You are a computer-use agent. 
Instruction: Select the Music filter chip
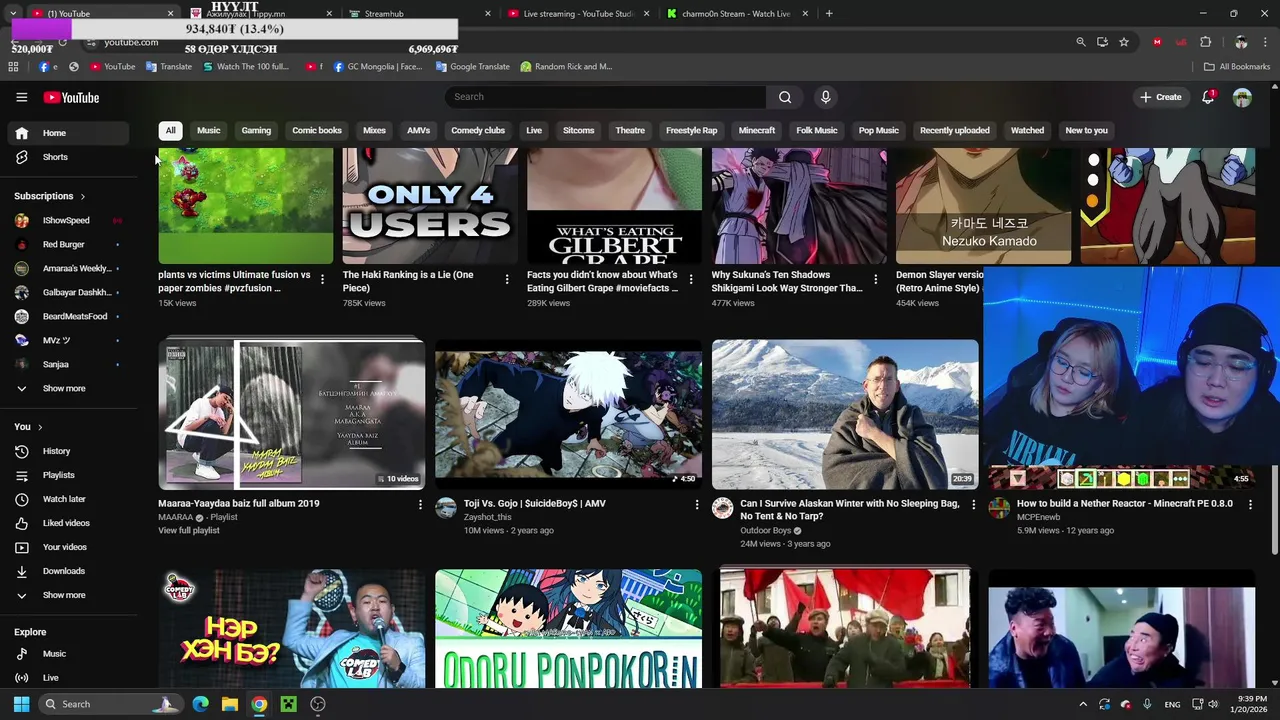pyautogui.click(x=208, y=131)
